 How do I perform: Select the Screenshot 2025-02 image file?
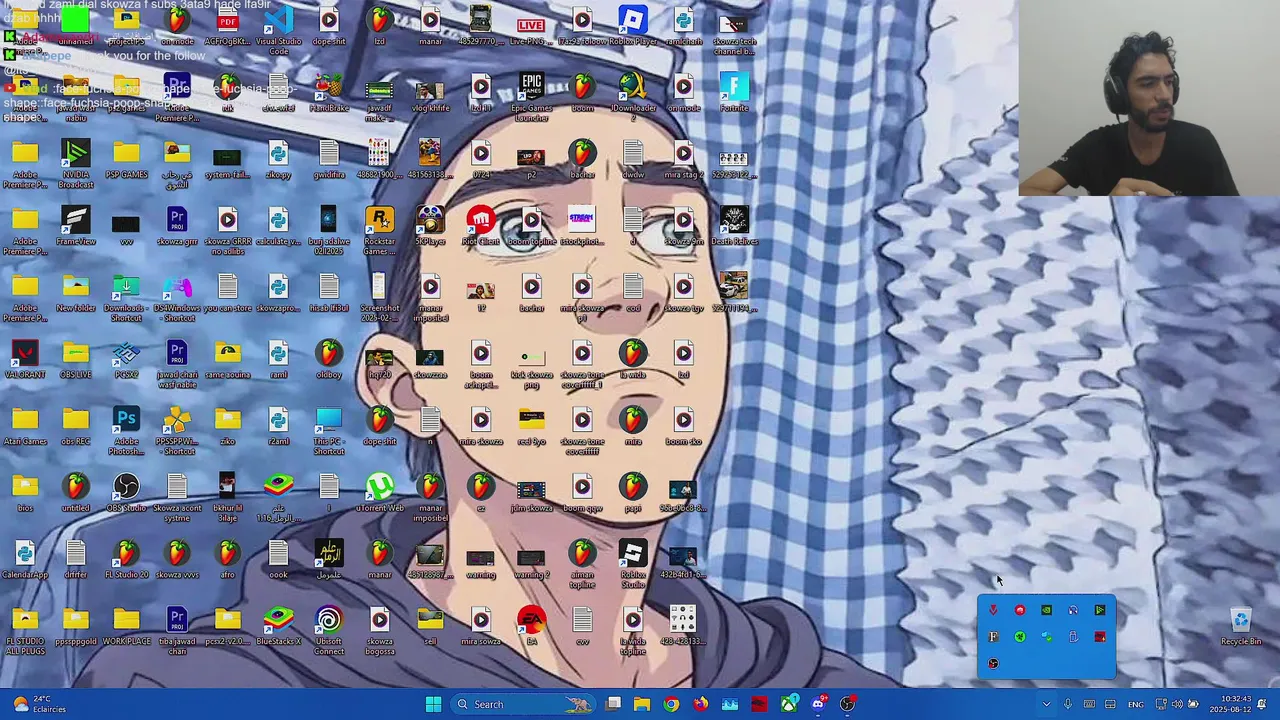(379, 297)
